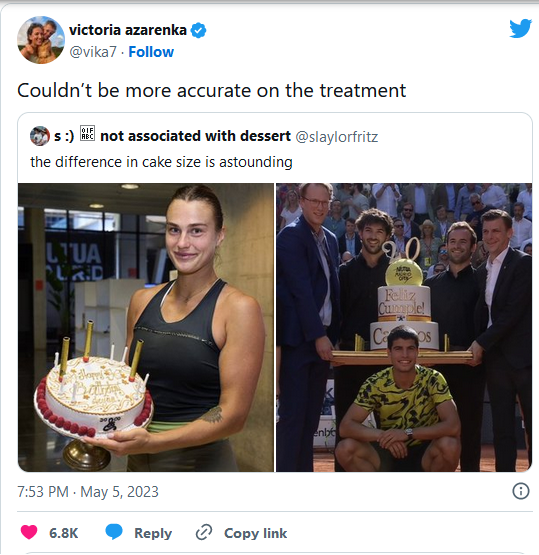Click the blue reply bubble icon
539x555 pixels.
click(x=114, y=532)
